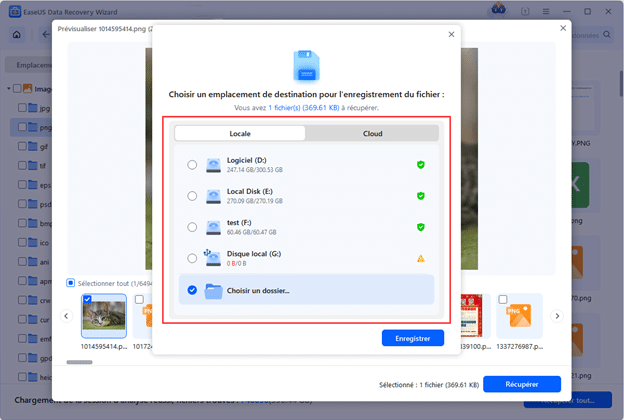Show next thumbnails with right arrow
The image size is (624, 420).
557,316
